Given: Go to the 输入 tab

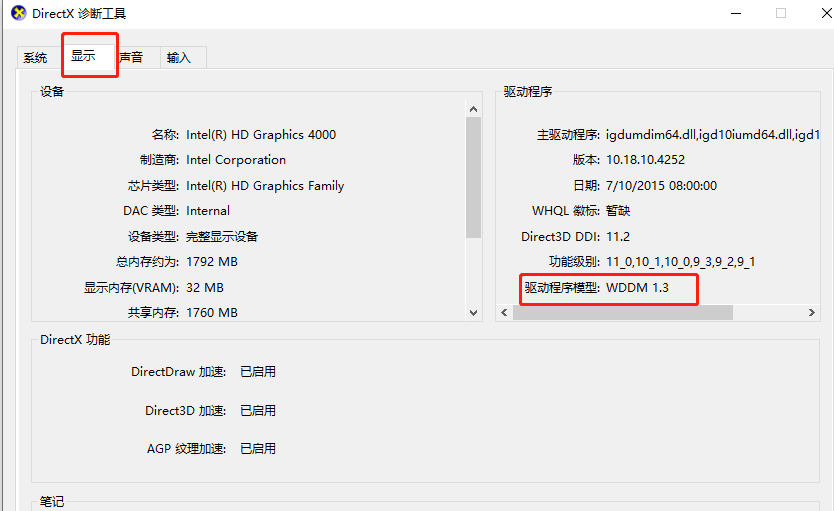Looking at the screenshot, I should [x=179, y=58].
